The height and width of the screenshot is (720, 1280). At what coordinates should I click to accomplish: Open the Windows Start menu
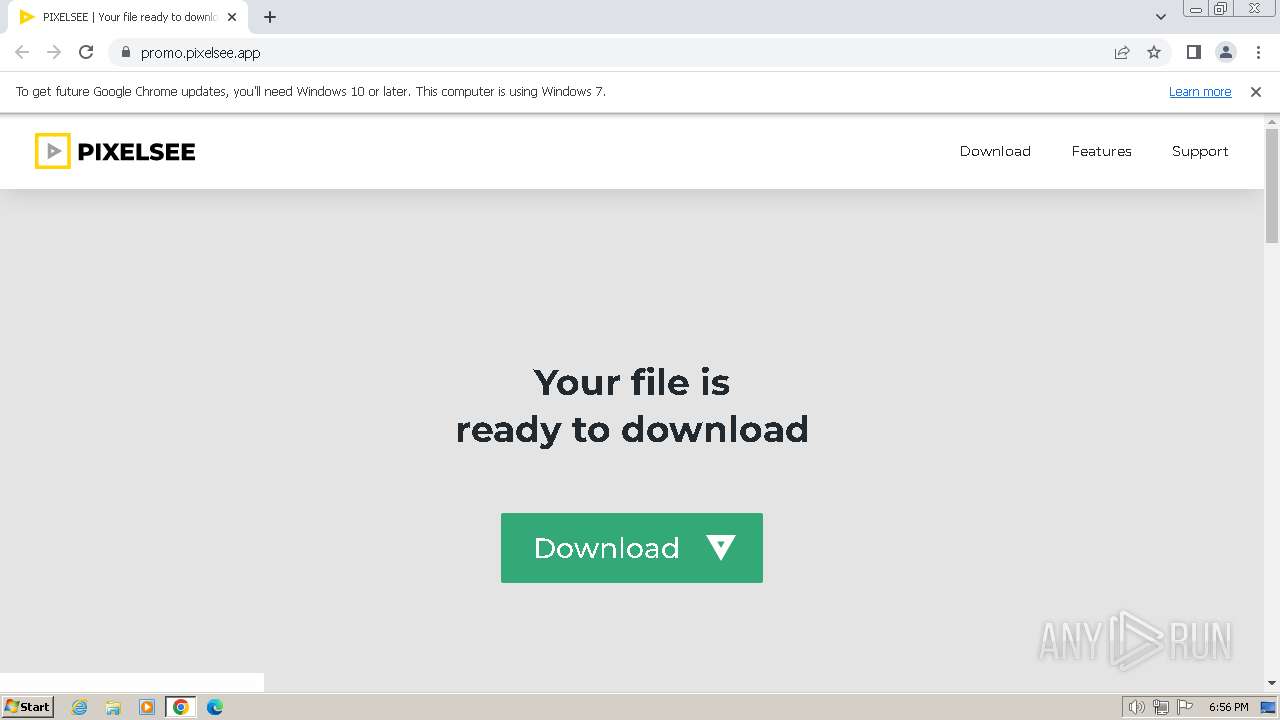(x=28, y=707)
